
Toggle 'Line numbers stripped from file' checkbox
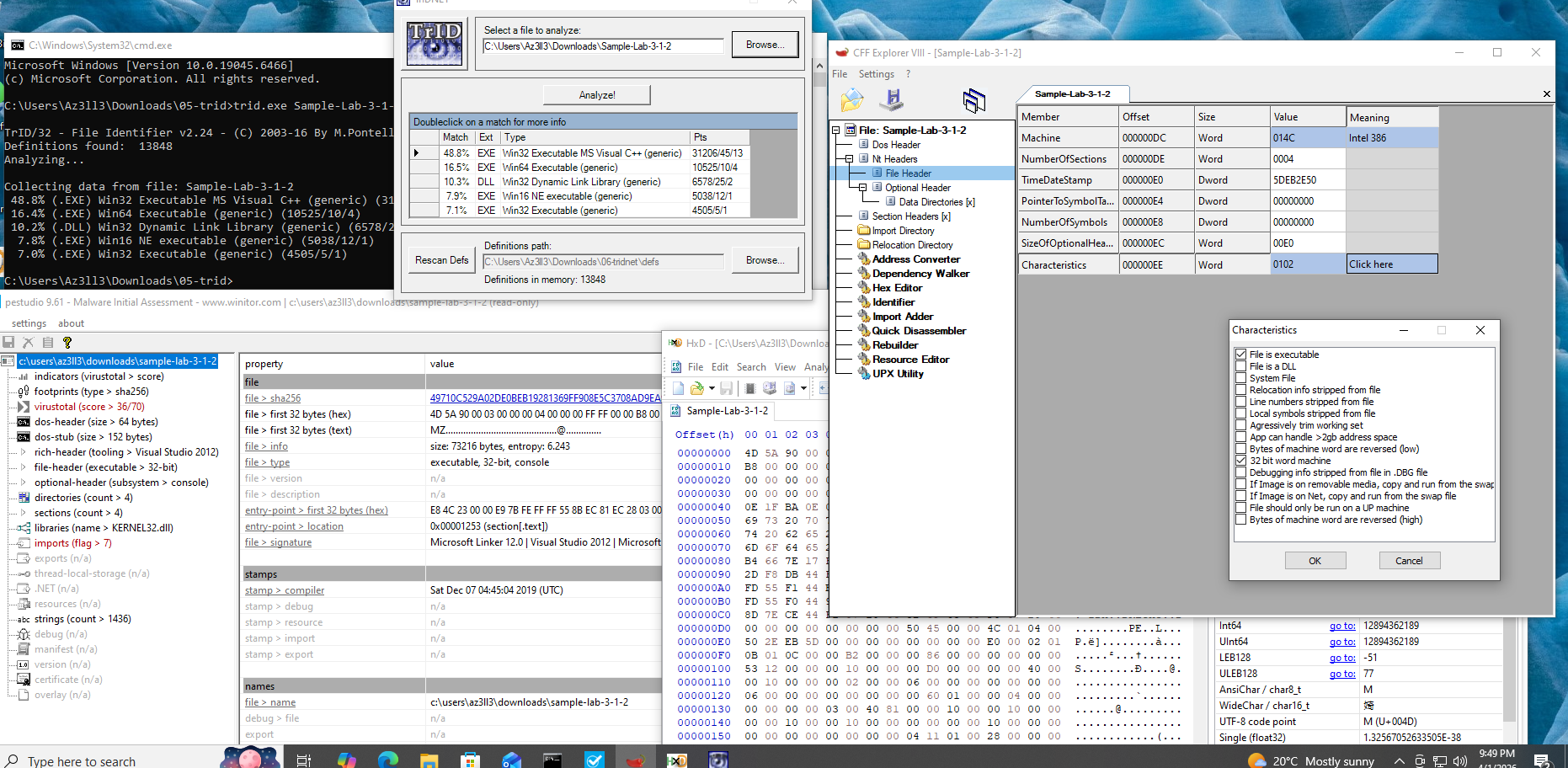click(x=1240, y=402)
